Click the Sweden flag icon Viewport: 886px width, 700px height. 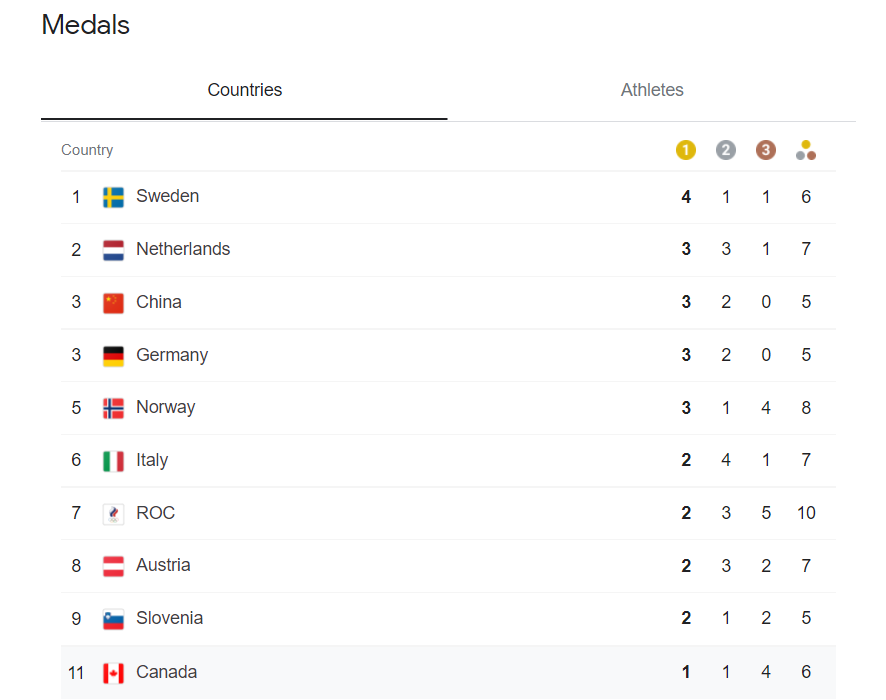click(113, 197)
